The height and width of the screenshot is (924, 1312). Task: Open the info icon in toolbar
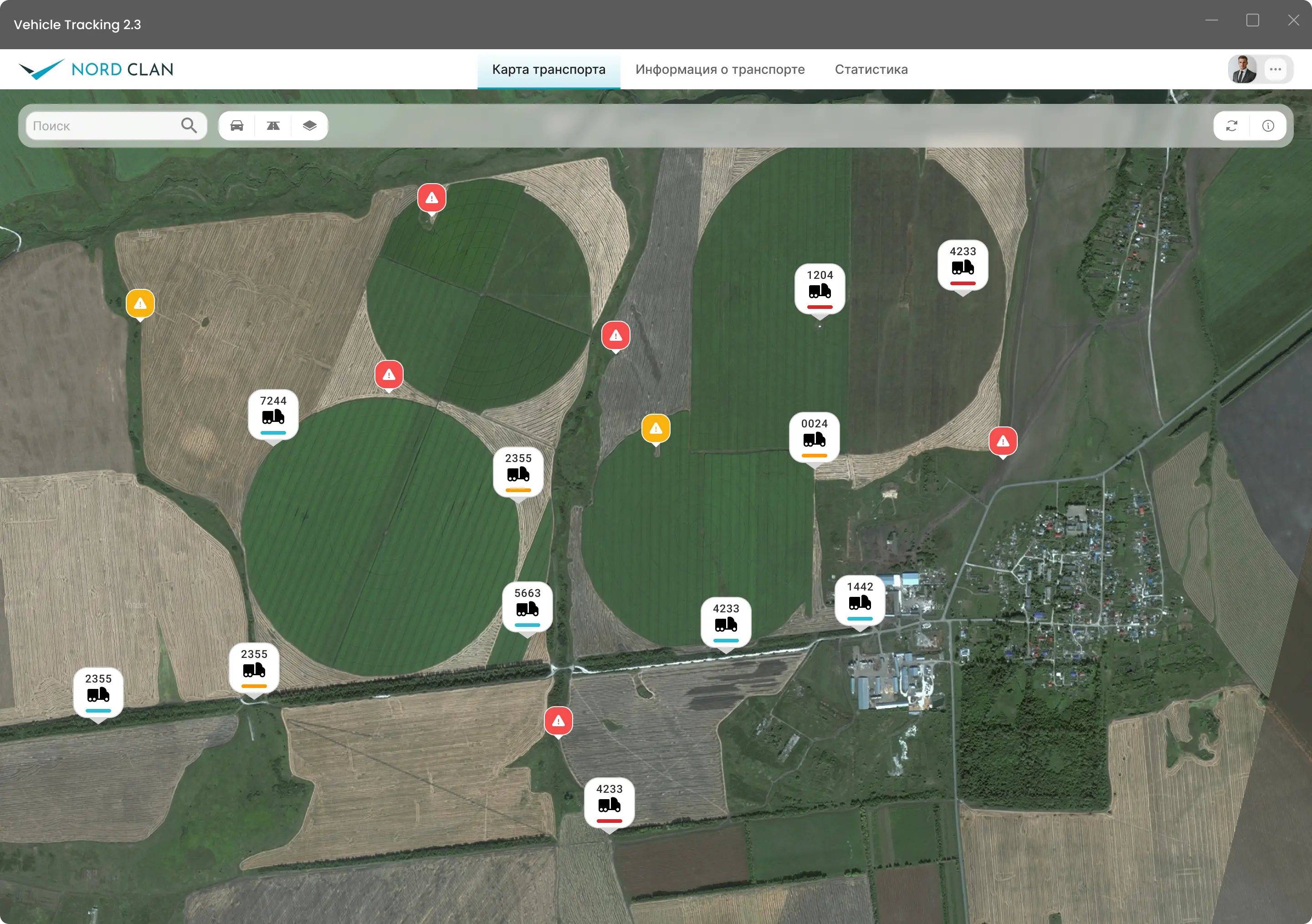[x=1268, y=126]
